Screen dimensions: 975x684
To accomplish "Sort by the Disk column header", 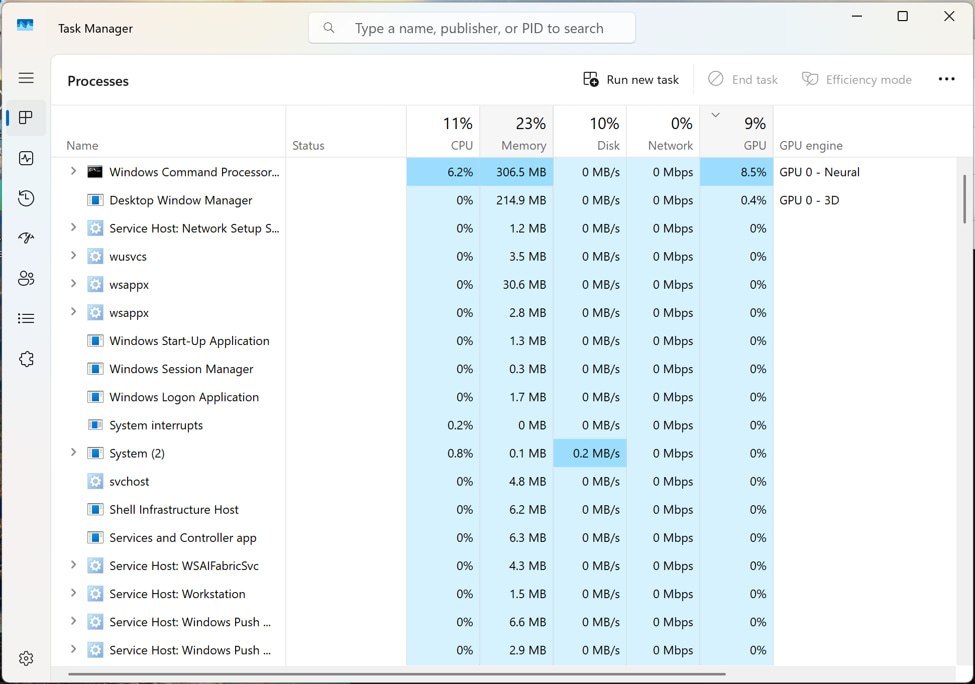I will click(590, 132).
